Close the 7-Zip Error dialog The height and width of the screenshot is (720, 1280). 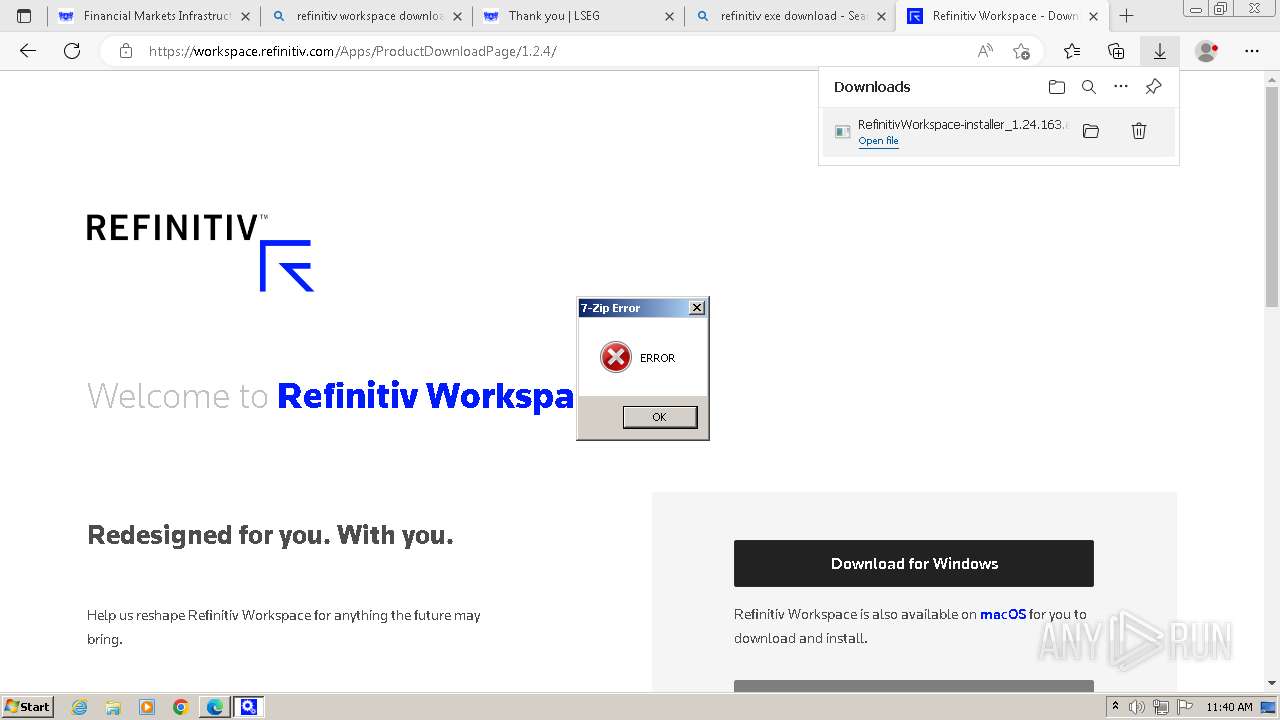[697, 308]
